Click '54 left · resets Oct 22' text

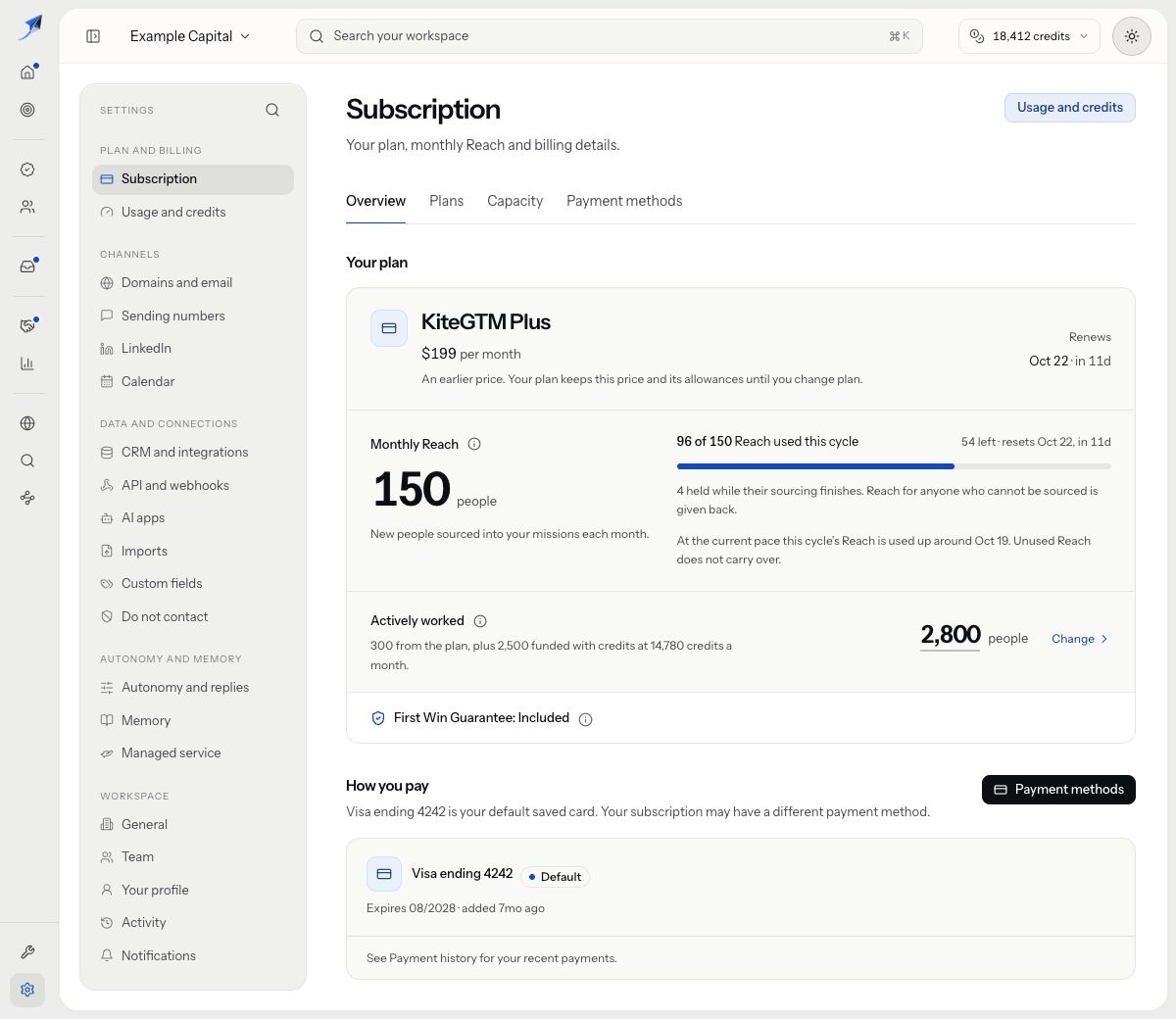click(1036, 442)
